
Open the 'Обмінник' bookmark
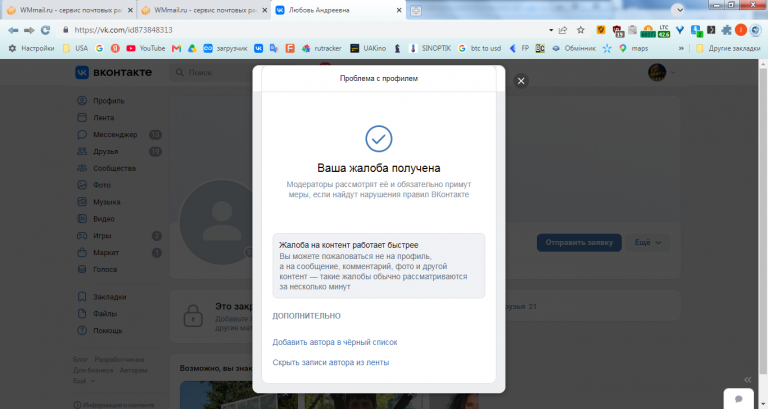coord(573,48)
